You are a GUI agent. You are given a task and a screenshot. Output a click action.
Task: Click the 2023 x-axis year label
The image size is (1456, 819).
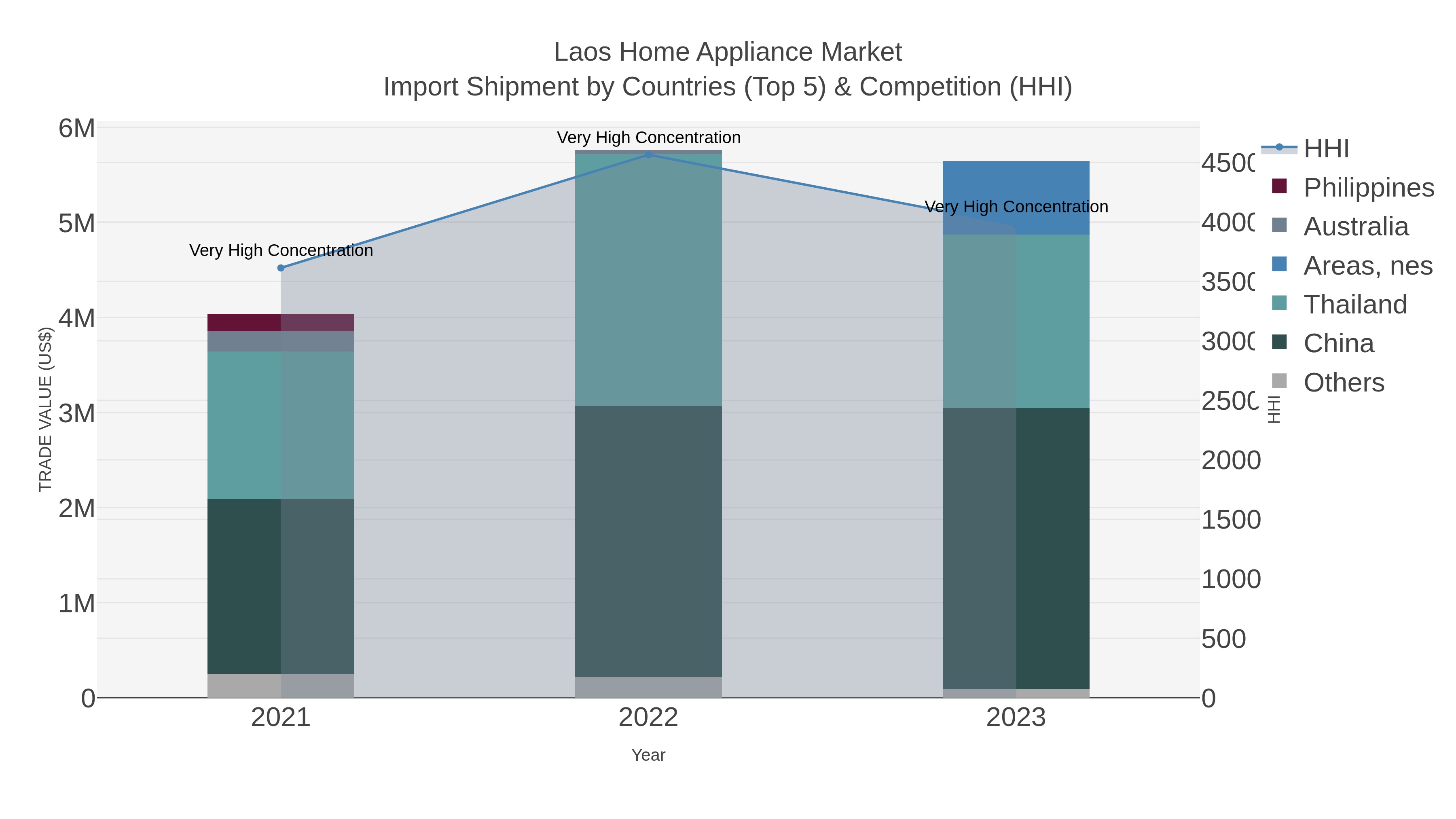1016,718
